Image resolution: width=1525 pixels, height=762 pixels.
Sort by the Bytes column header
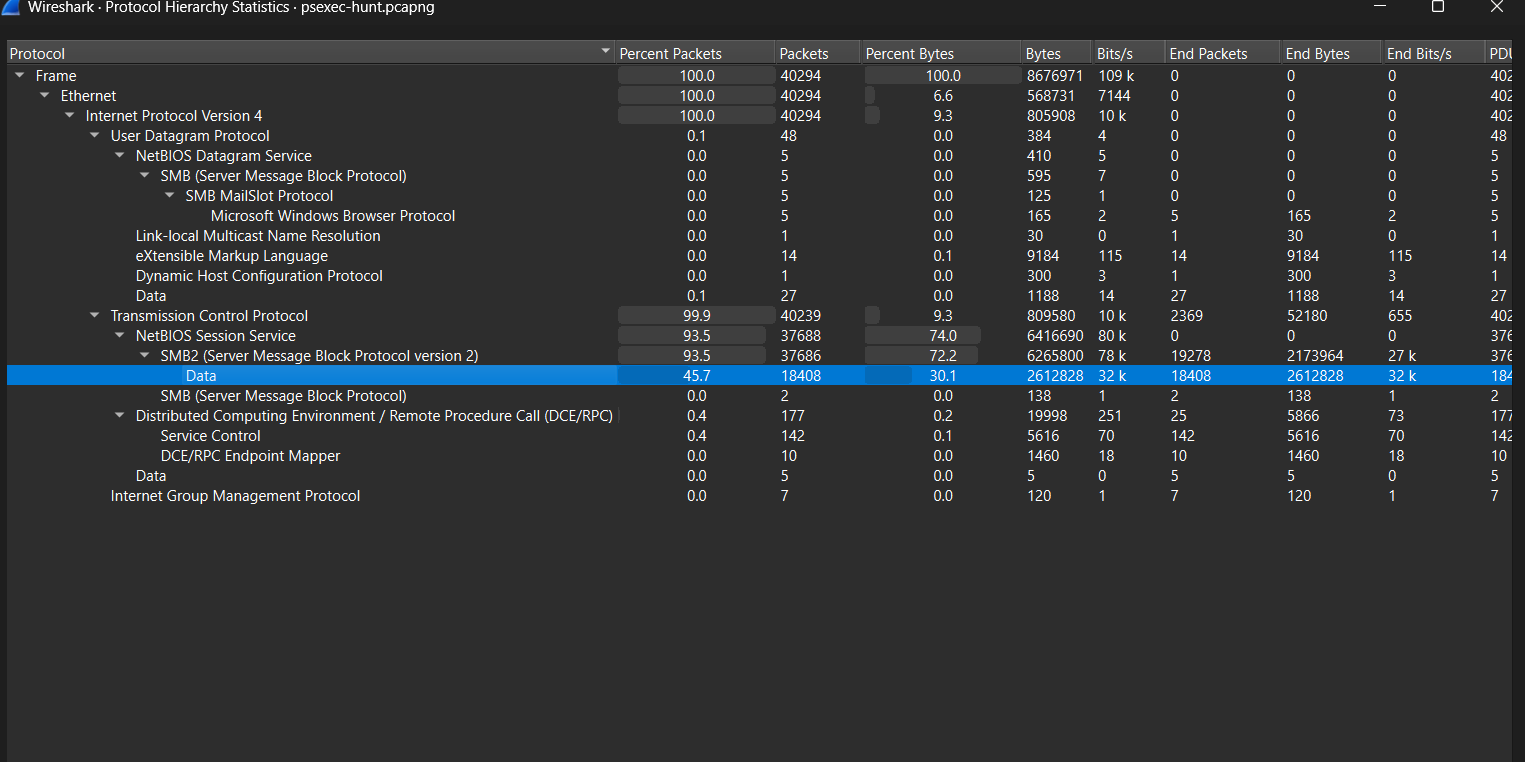tap(1057, 53)
